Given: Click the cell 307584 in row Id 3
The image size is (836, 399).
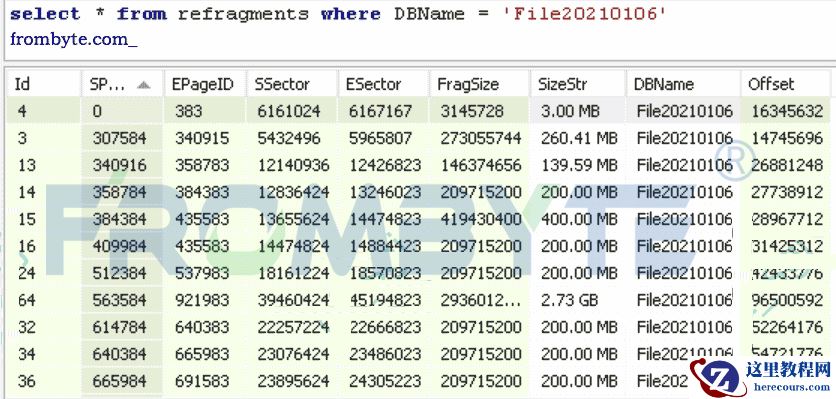Looking at the screenshot, I should (119, 138).
